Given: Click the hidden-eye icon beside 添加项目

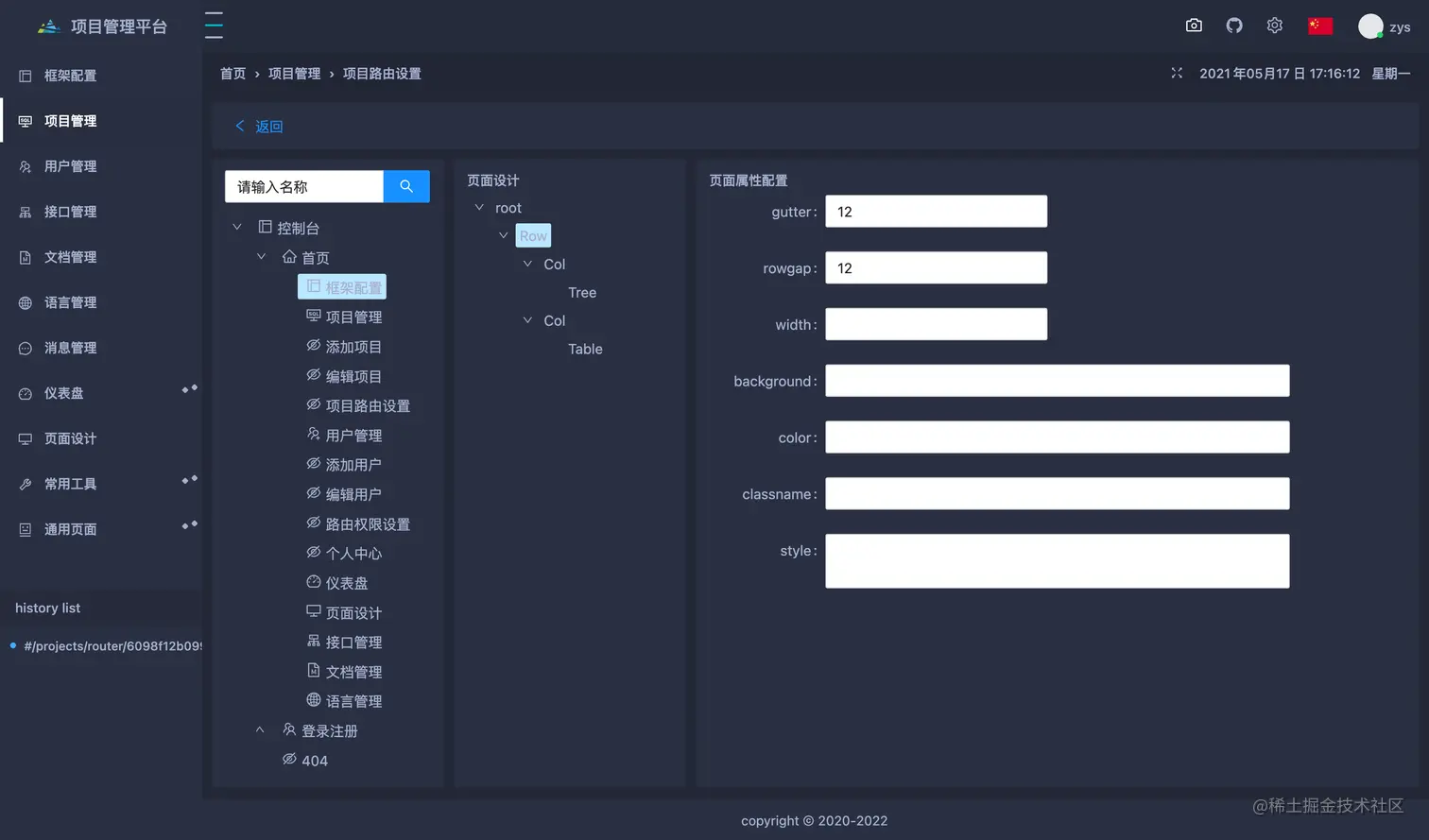Looking at the screenshot, I should tap(314, 346).
